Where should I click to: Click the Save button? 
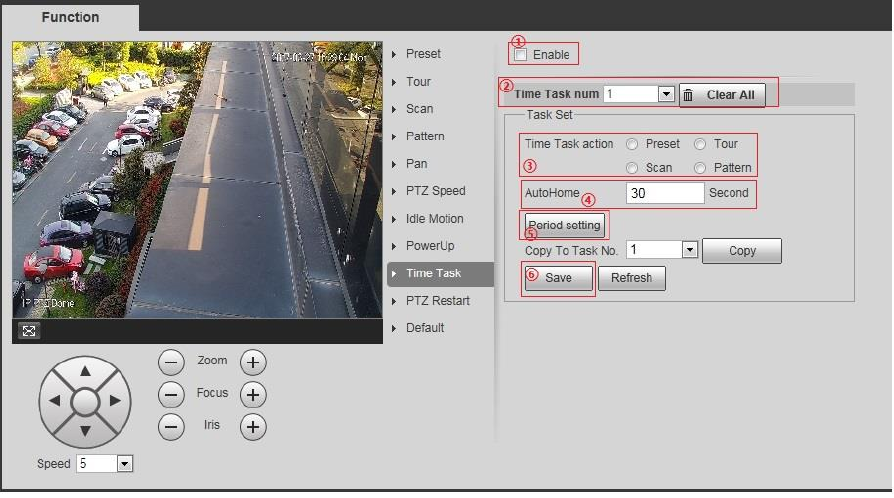pos(558,278)
